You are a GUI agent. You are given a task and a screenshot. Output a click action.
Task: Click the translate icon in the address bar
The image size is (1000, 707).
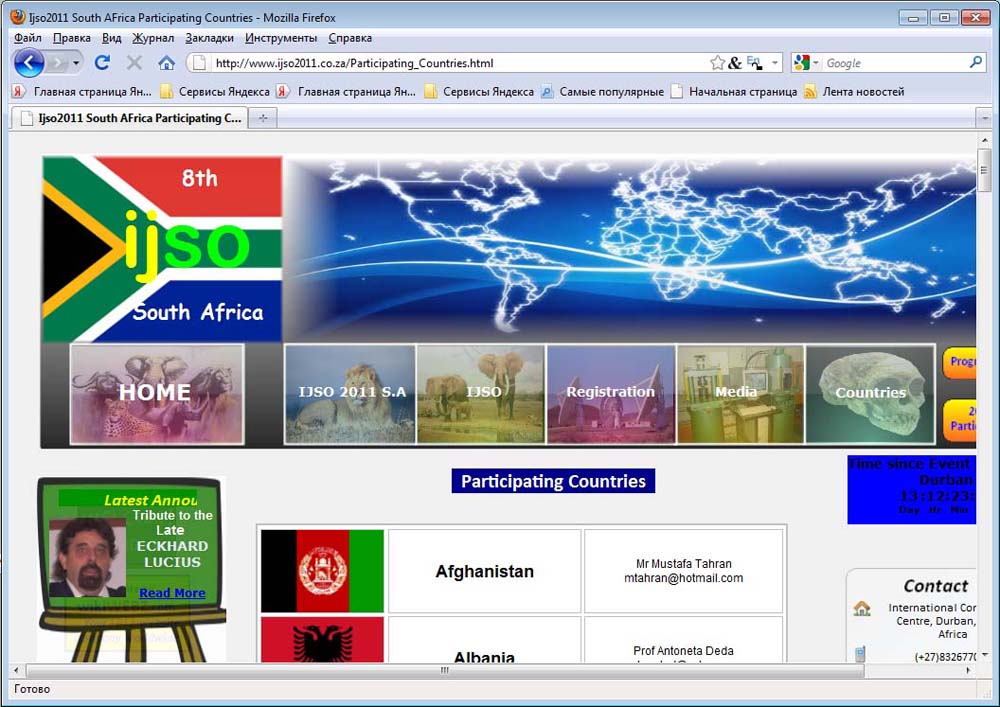point(754,62)
